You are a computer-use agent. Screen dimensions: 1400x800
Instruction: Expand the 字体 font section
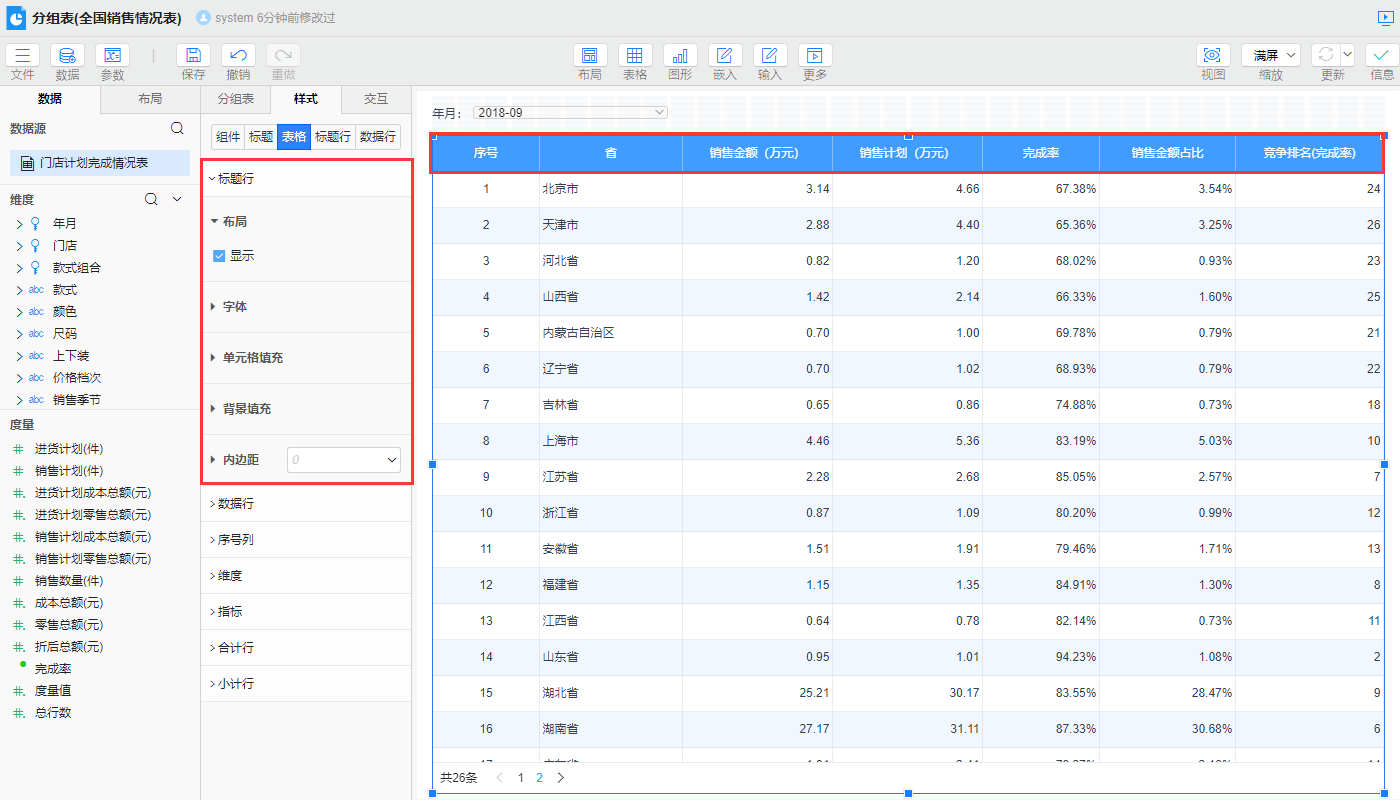click(235, 307)
